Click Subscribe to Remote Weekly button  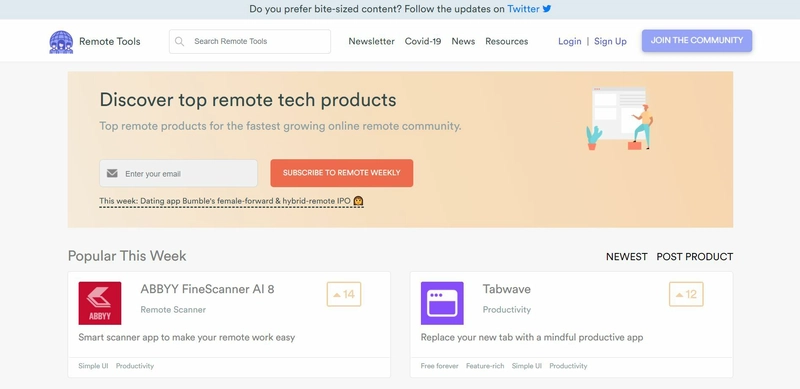(x=342, y=173)
